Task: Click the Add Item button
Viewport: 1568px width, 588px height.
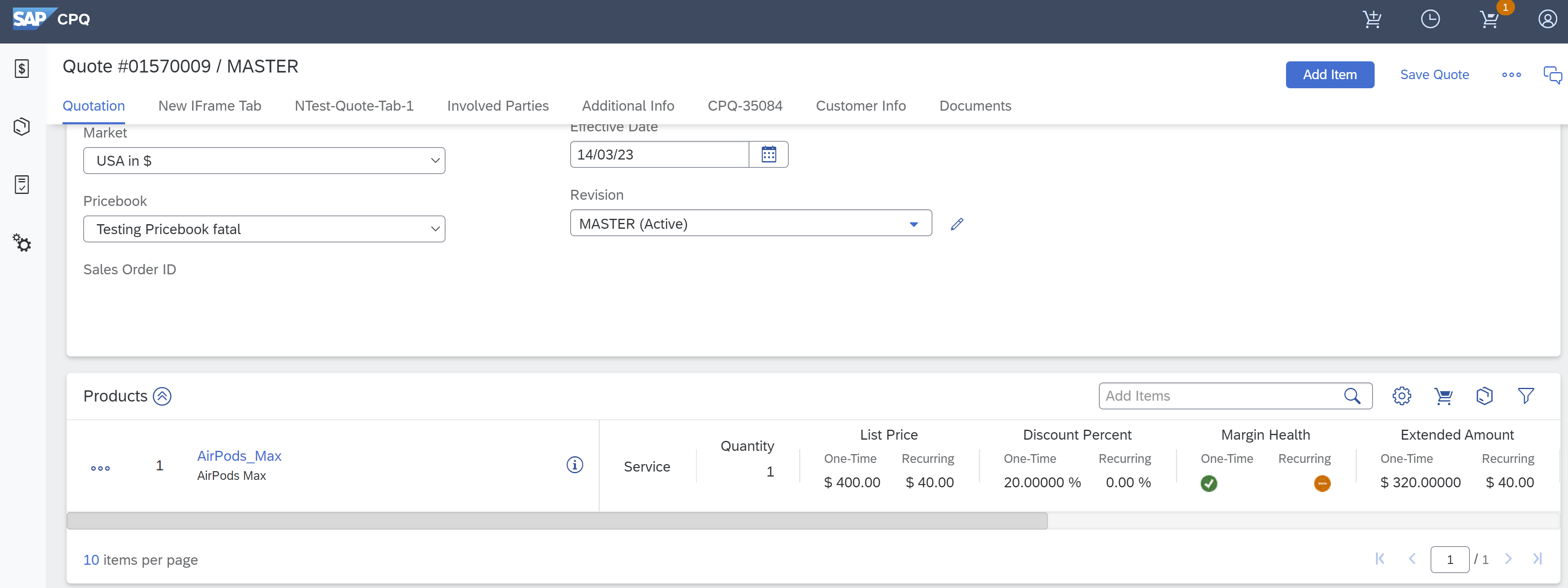Action: pyautogui.click(x=1330, y=75)
